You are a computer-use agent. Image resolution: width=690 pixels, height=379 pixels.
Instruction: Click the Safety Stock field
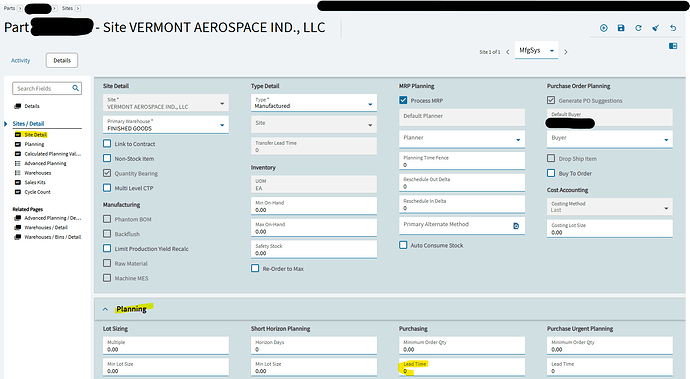[314, 249]
